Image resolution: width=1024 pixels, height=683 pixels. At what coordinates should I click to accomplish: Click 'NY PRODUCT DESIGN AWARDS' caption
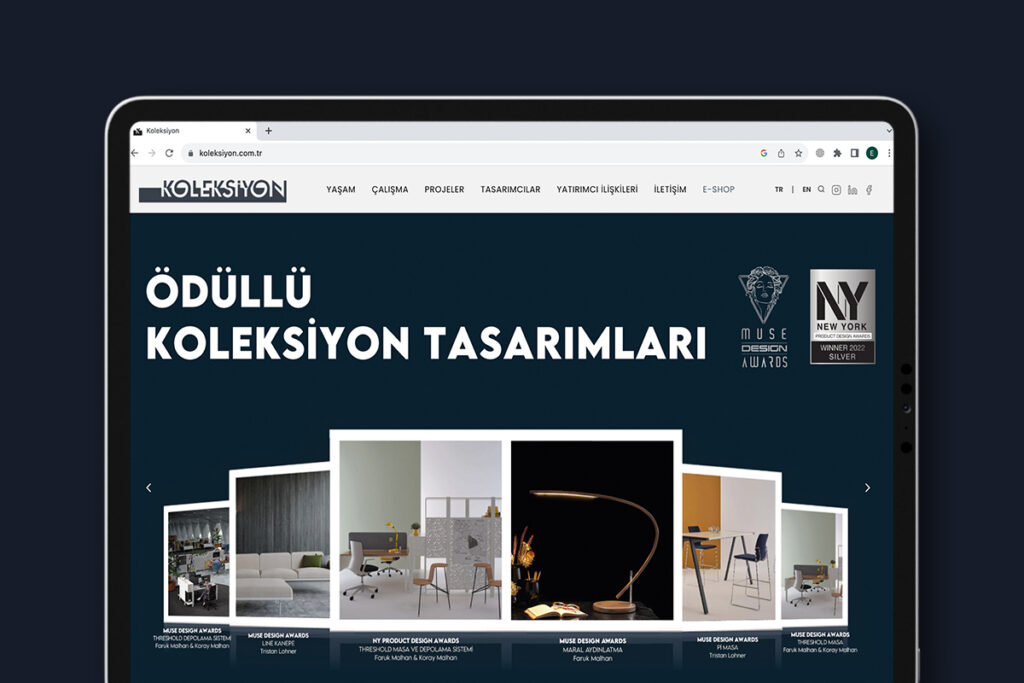click(x=416, y=641)
